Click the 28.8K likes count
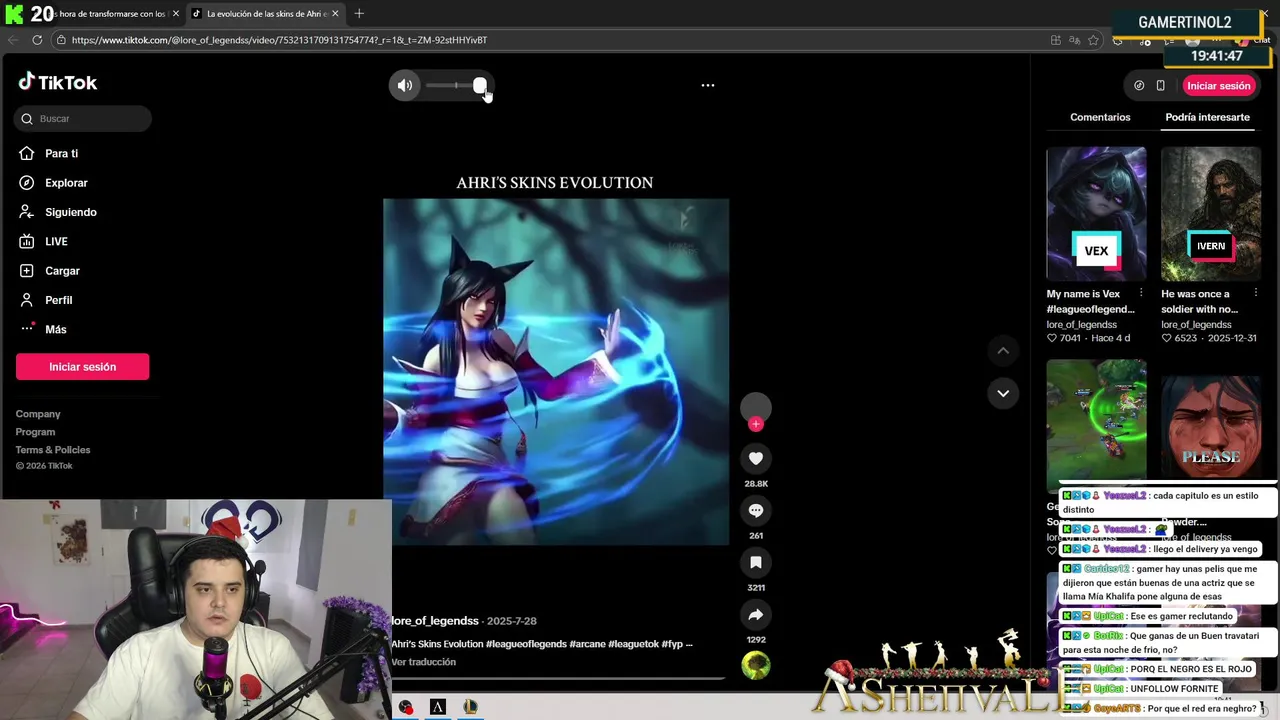Viewport: 1280px width, 720px height. click(x=756, y=484)
